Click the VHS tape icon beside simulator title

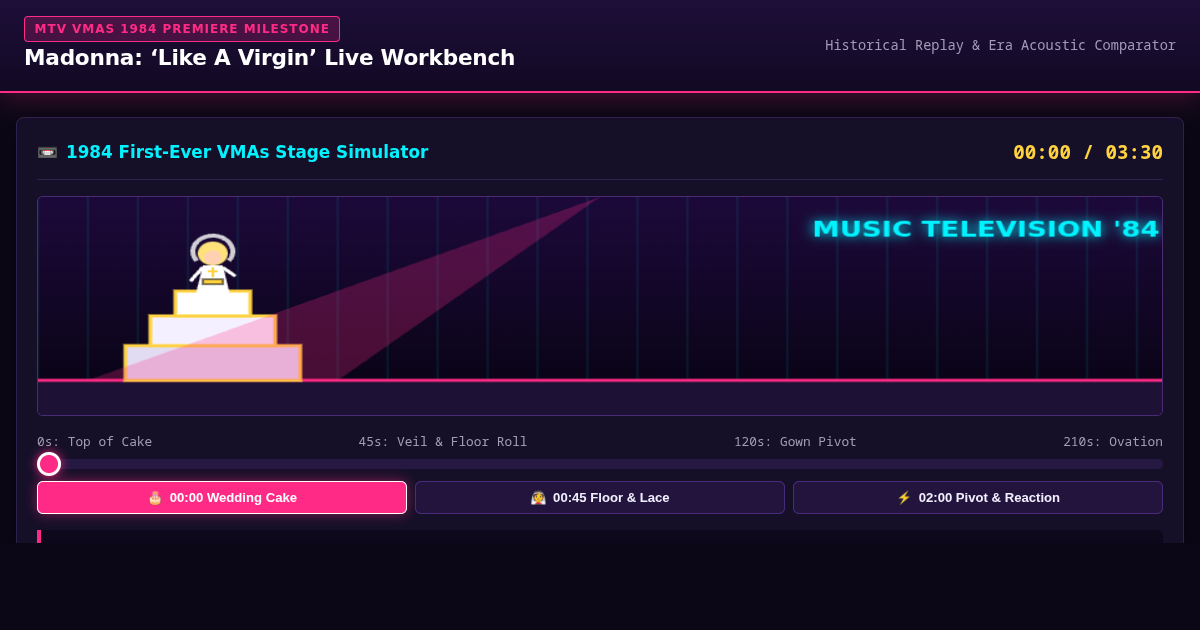pos(47,153)
